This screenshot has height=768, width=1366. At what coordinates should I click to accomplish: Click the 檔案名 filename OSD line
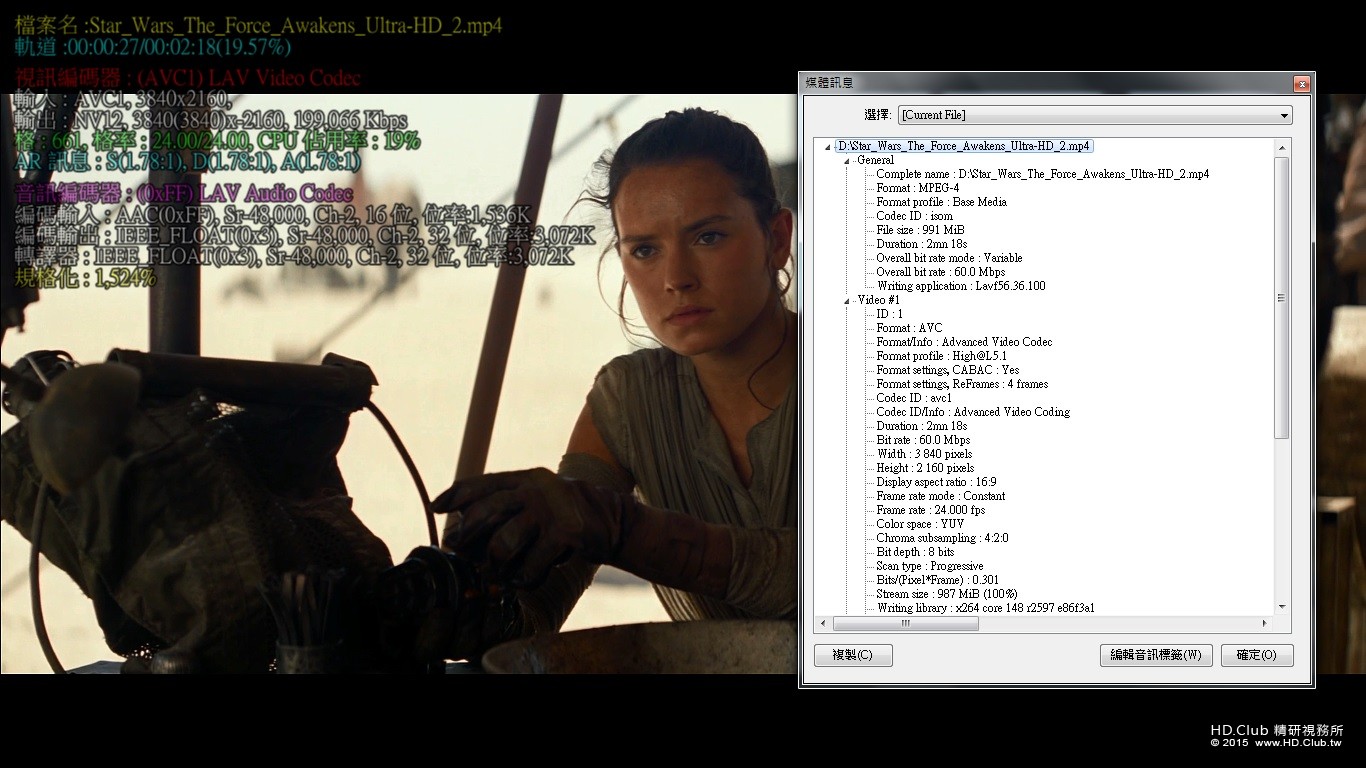[258, 24]
